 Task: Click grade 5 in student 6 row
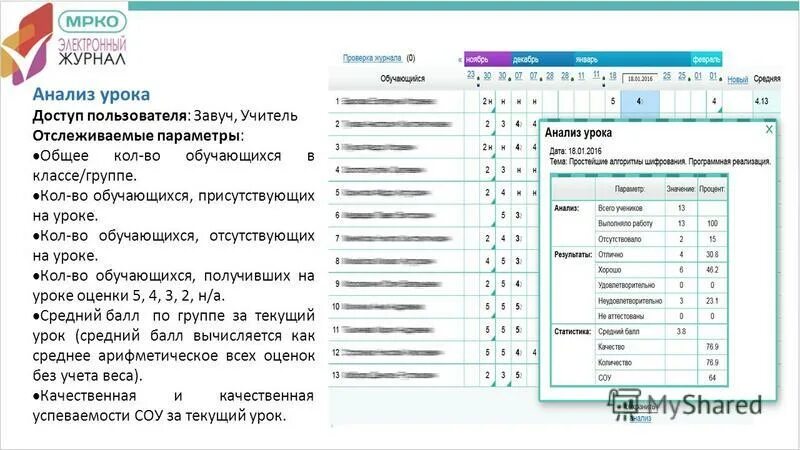coord(503,215)
